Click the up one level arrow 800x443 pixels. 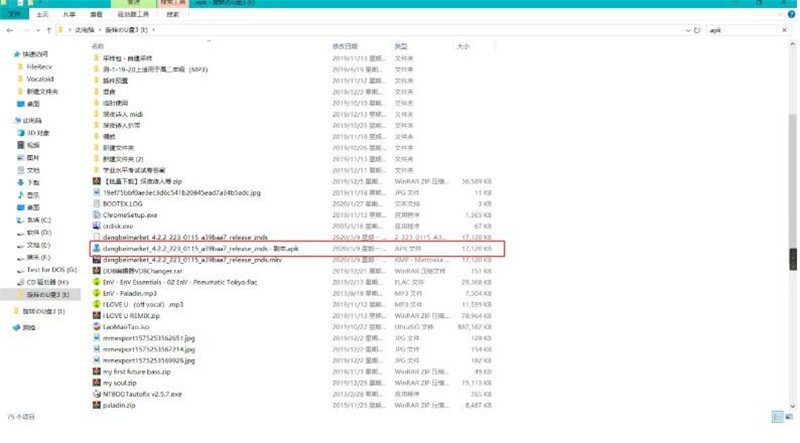(48, 30)
